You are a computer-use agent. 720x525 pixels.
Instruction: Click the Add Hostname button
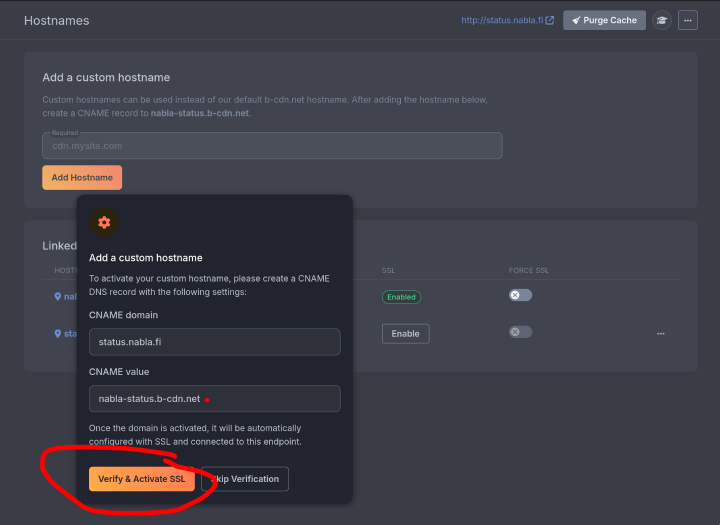[82, 177]
